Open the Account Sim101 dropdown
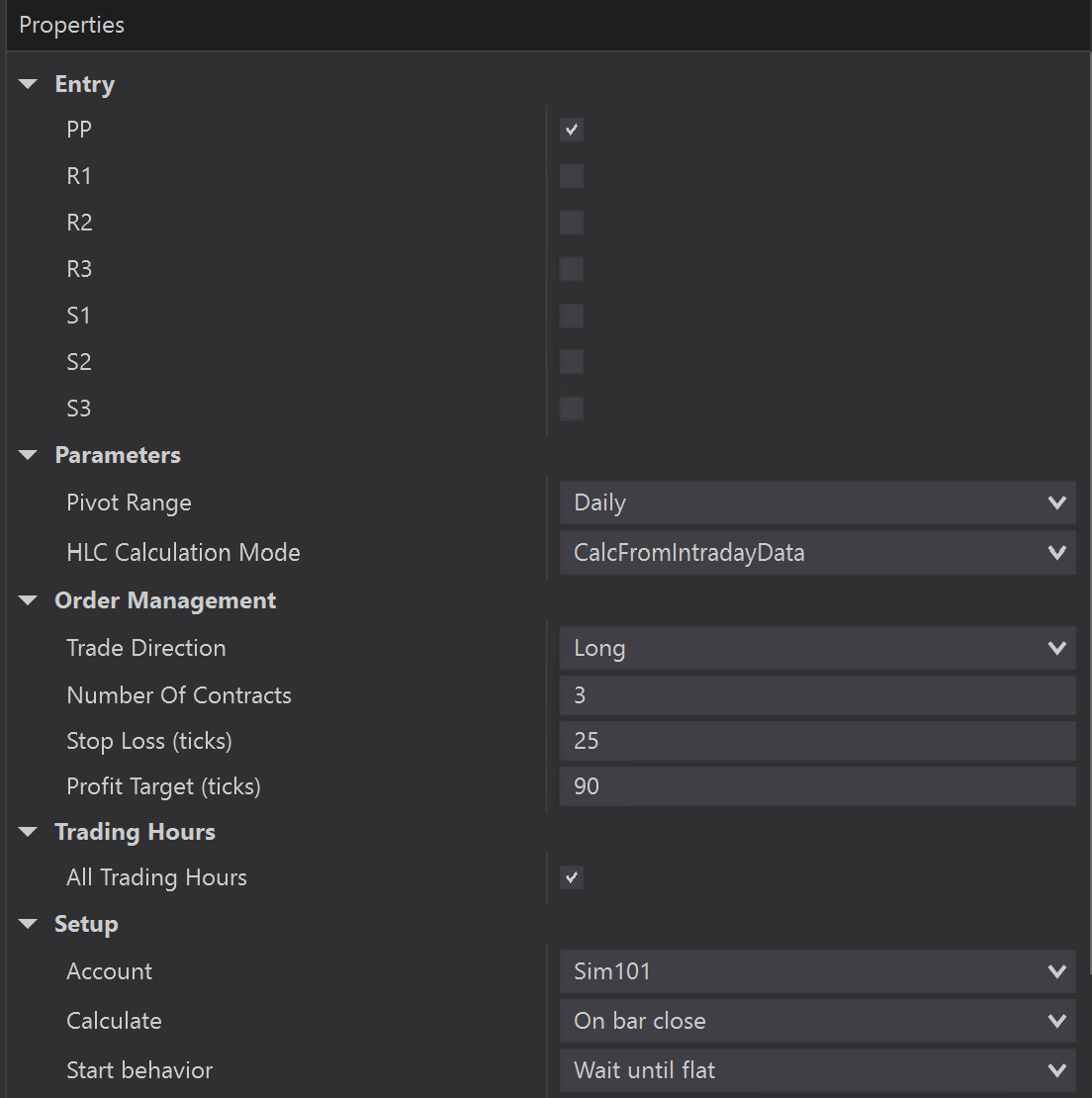 [817, 971]
